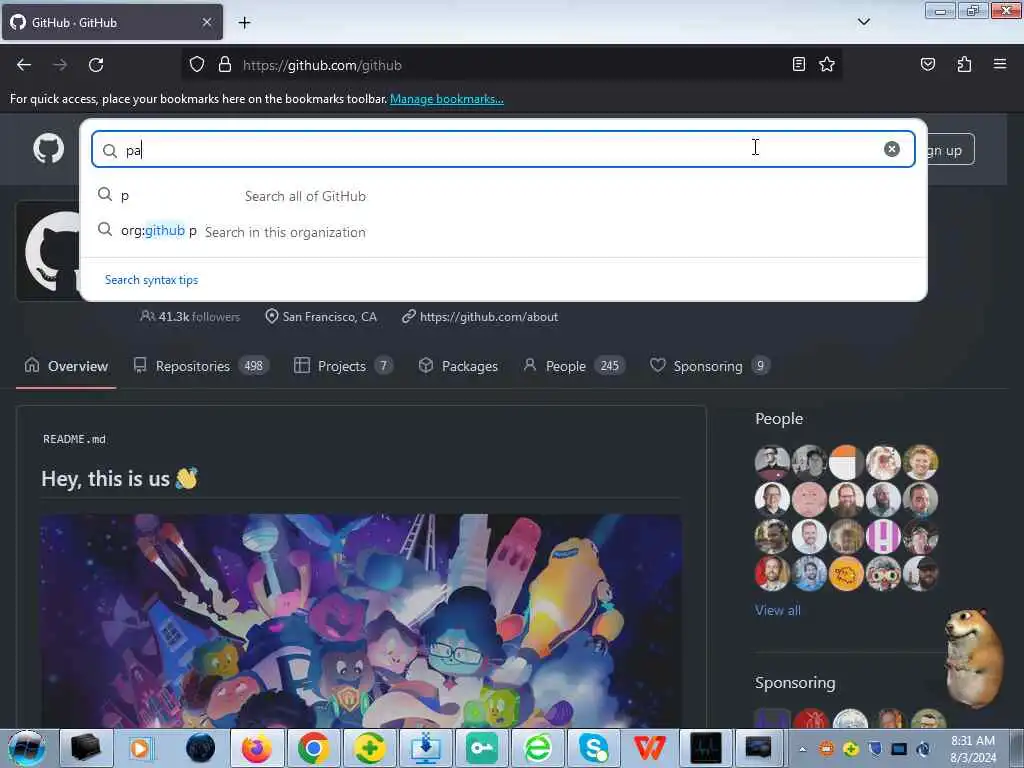List all tabs dropdown arrow

863,22
